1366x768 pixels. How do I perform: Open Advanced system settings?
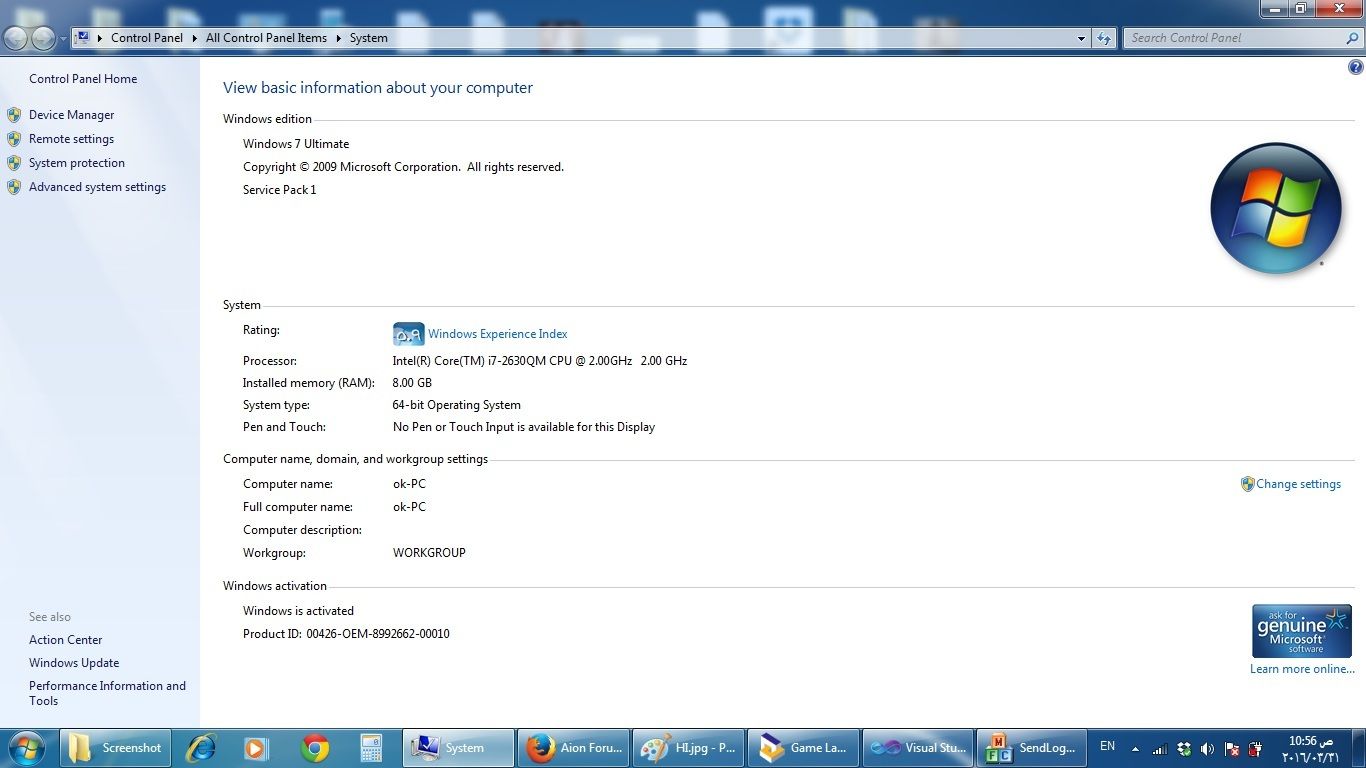97,187
